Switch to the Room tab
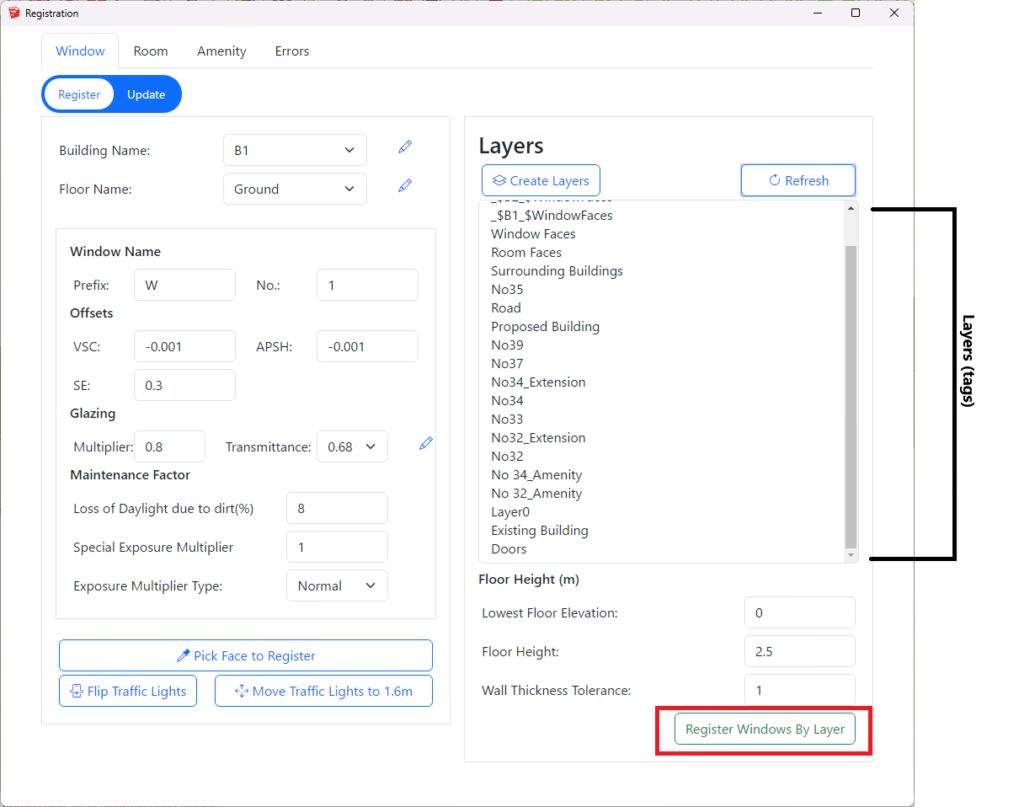 [x=151, y=51]
